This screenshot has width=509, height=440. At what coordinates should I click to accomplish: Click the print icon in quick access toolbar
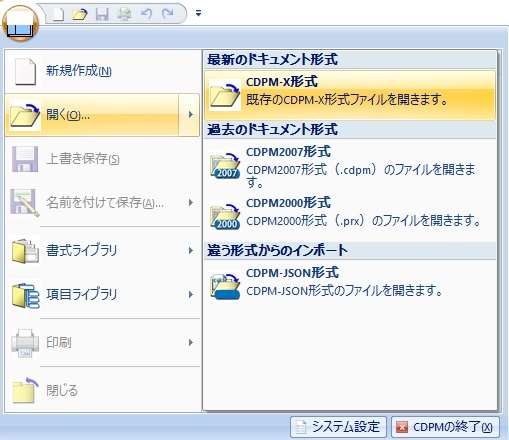[x=124, y=14]
